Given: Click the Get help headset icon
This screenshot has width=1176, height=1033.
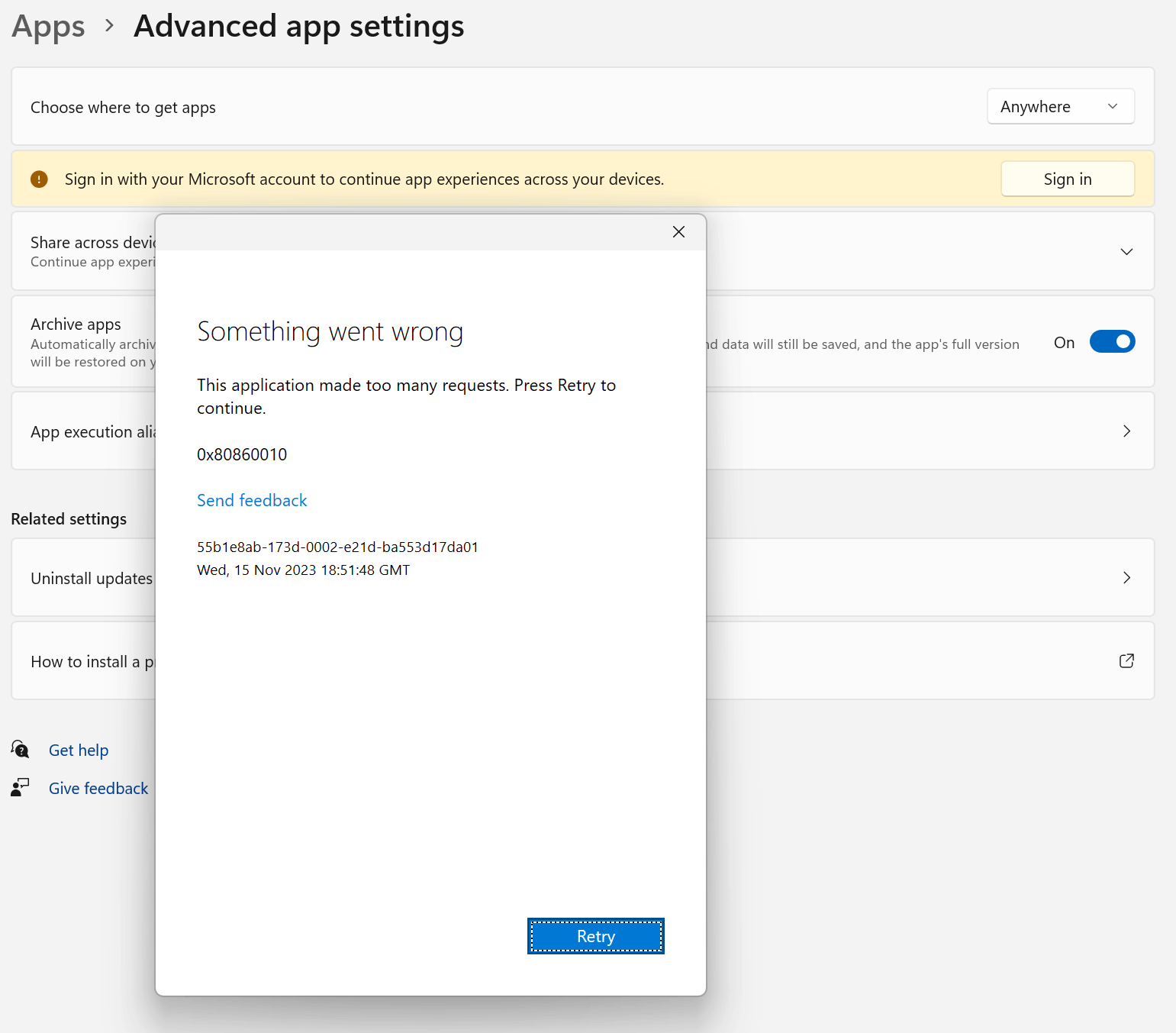Looking at the screenshot, I should [x=20, y=750].
